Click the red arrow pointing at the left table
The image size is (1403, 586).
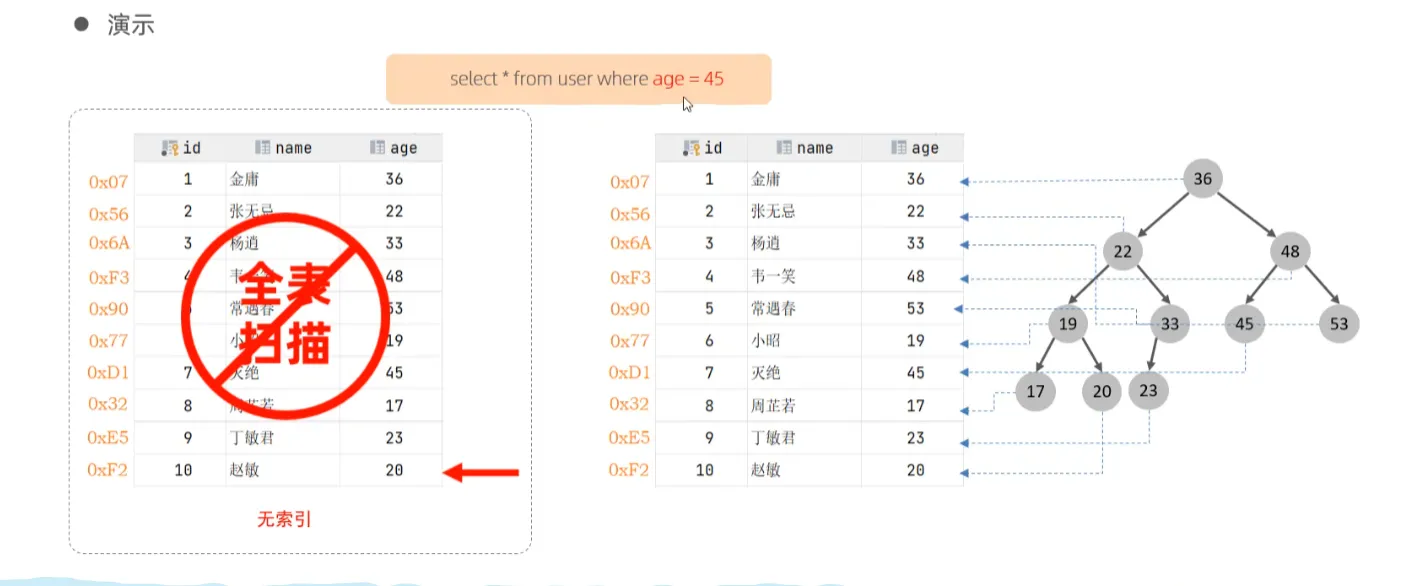[481, 472]
